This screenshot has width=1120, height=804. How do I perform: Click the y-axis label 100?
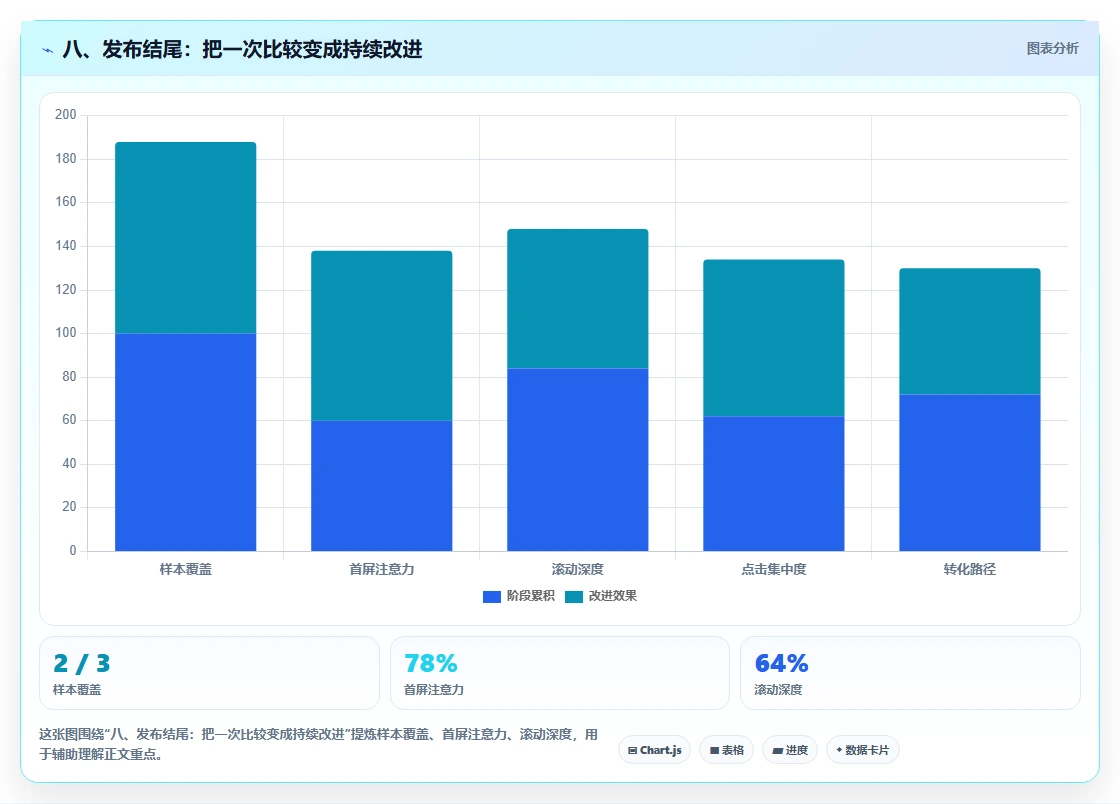pos(66,333)
